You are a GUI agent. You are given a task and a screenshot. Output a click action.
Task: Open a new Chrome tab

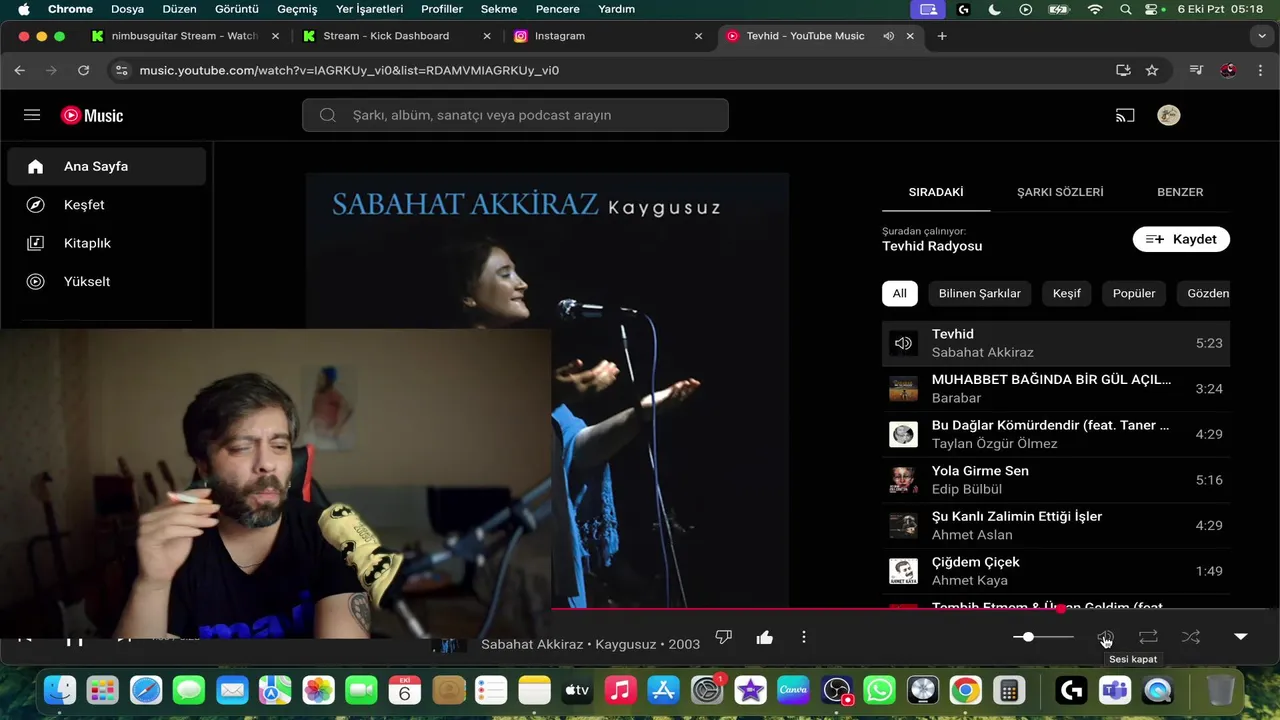942,36
